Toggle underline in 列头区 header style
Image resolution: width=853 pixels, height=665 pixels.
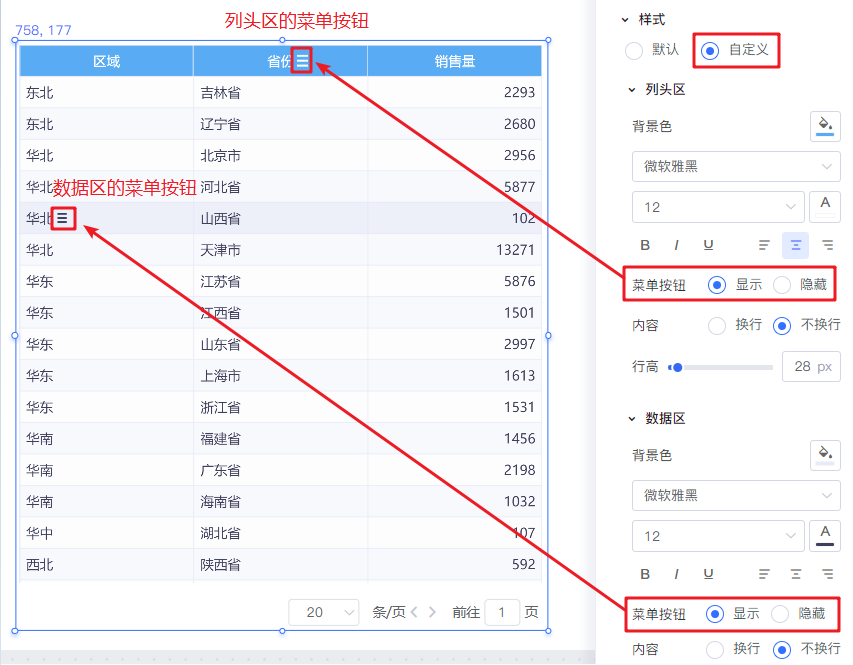coord(708,245)
